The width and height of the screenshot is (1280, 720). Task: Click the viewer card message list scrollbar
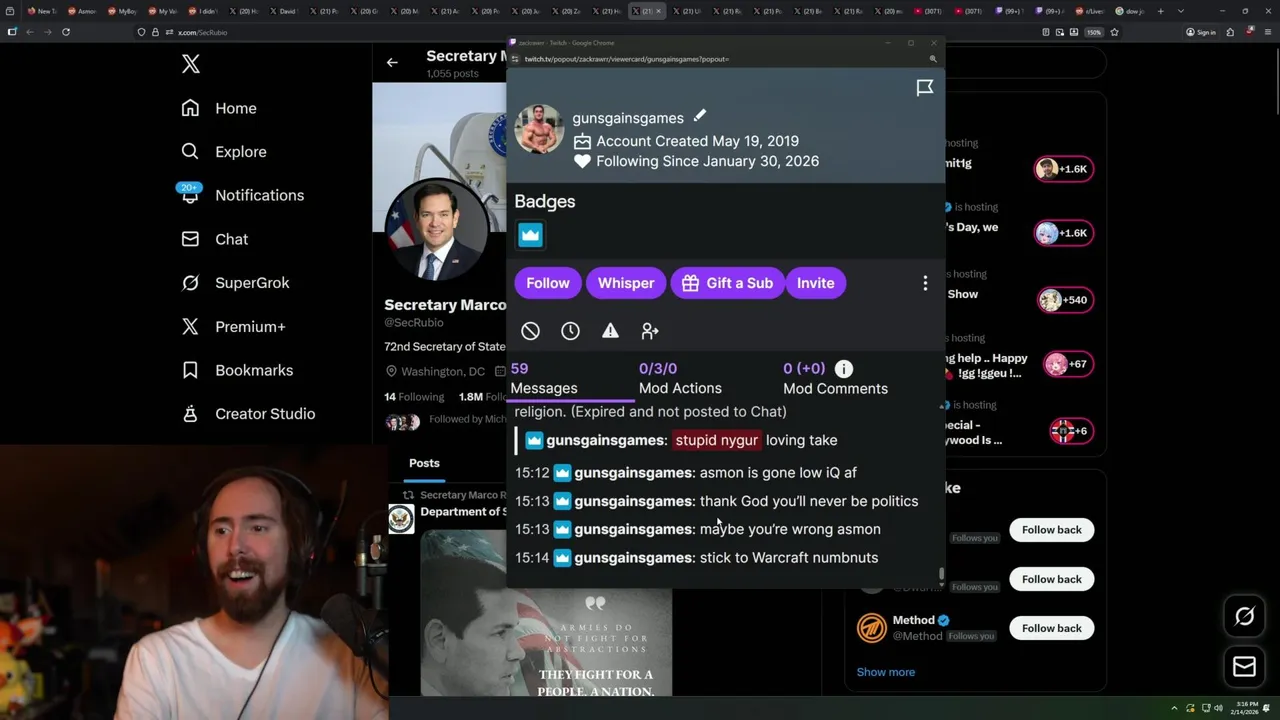click(941, 574)
